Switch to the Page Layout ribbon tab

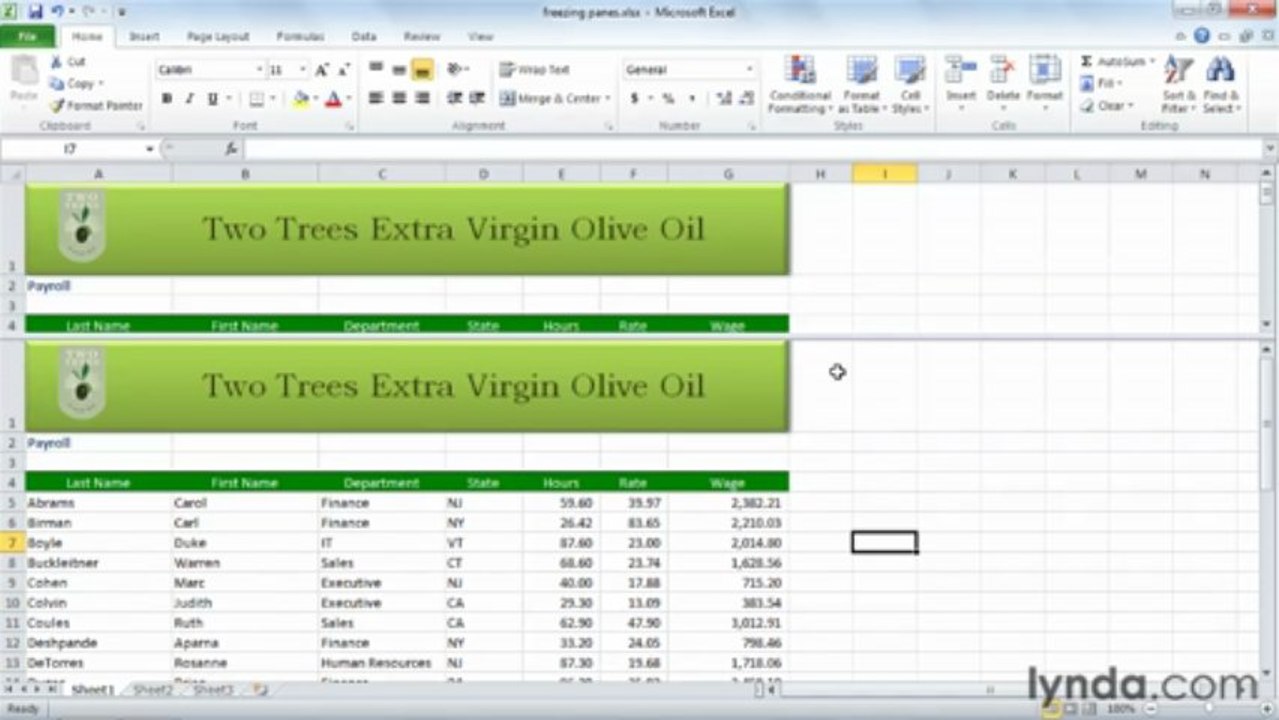pyautogui.click(x=218, y=36)
